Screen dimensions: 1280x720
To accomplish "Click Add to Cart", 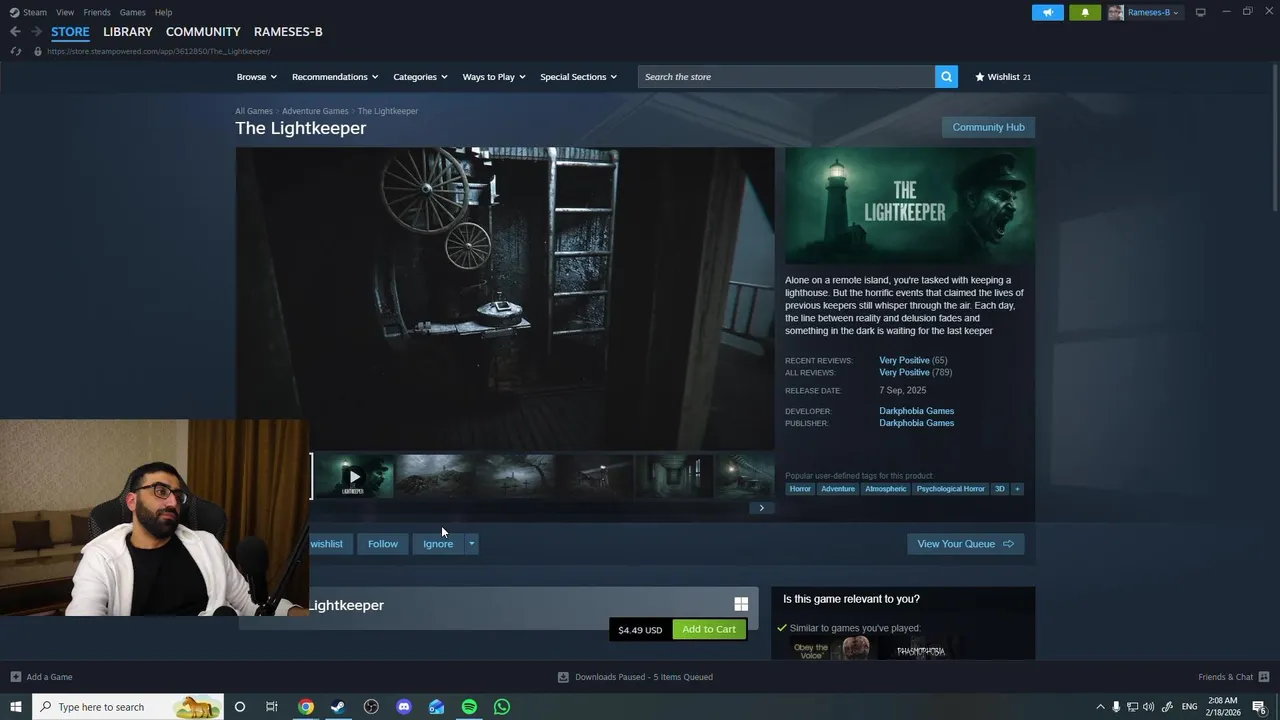I will tap(709, 629).
